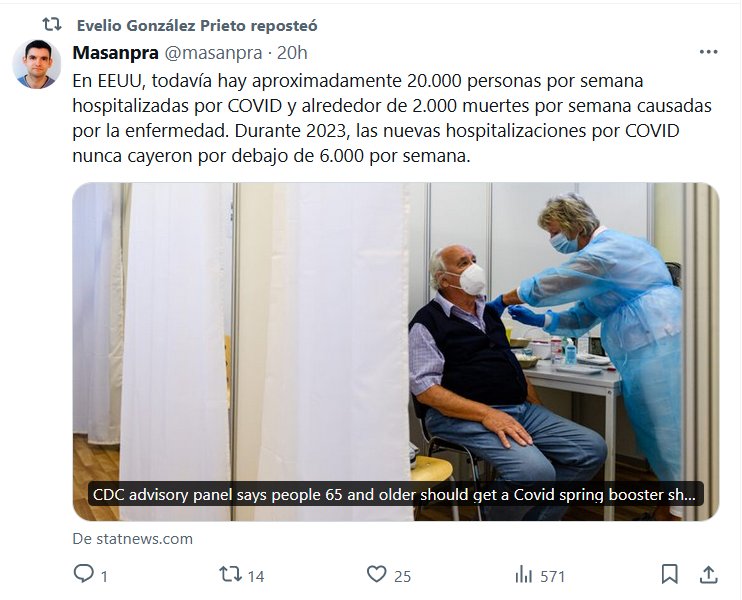
Task: Click the 571 views count
Action: 553,575
